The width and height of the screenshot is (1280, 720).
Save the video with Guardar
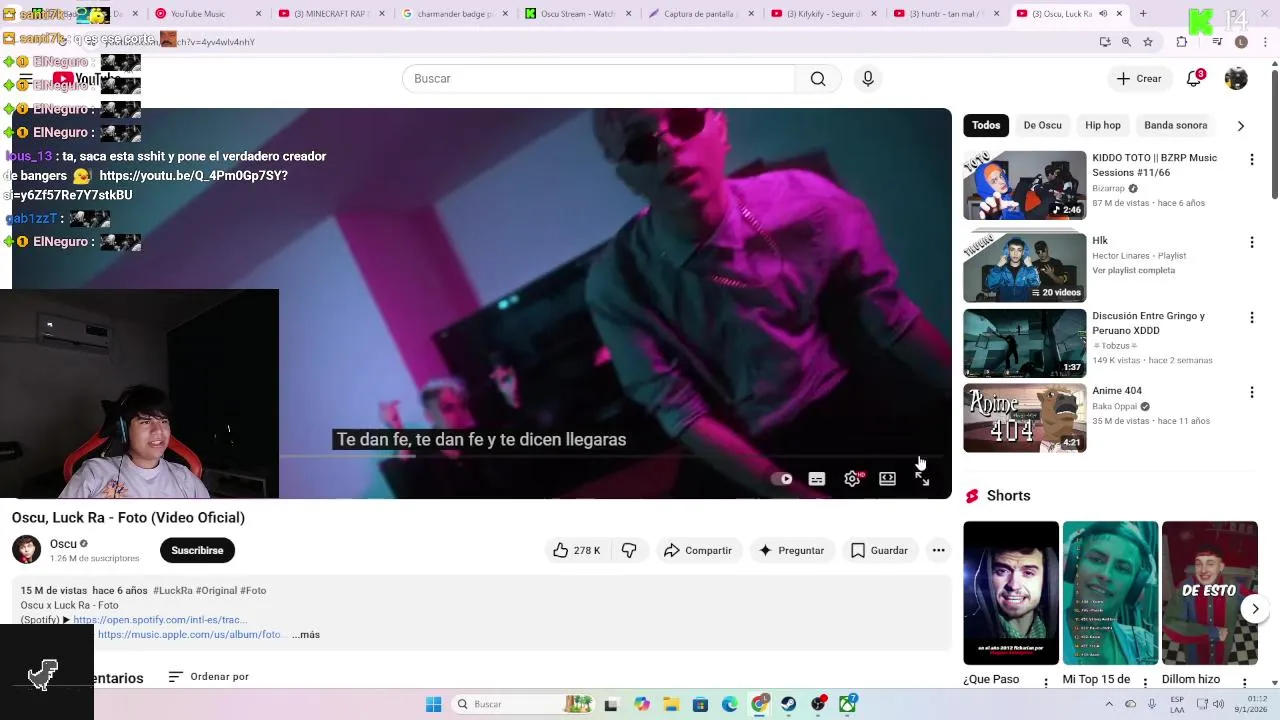(x=879, y=550)
